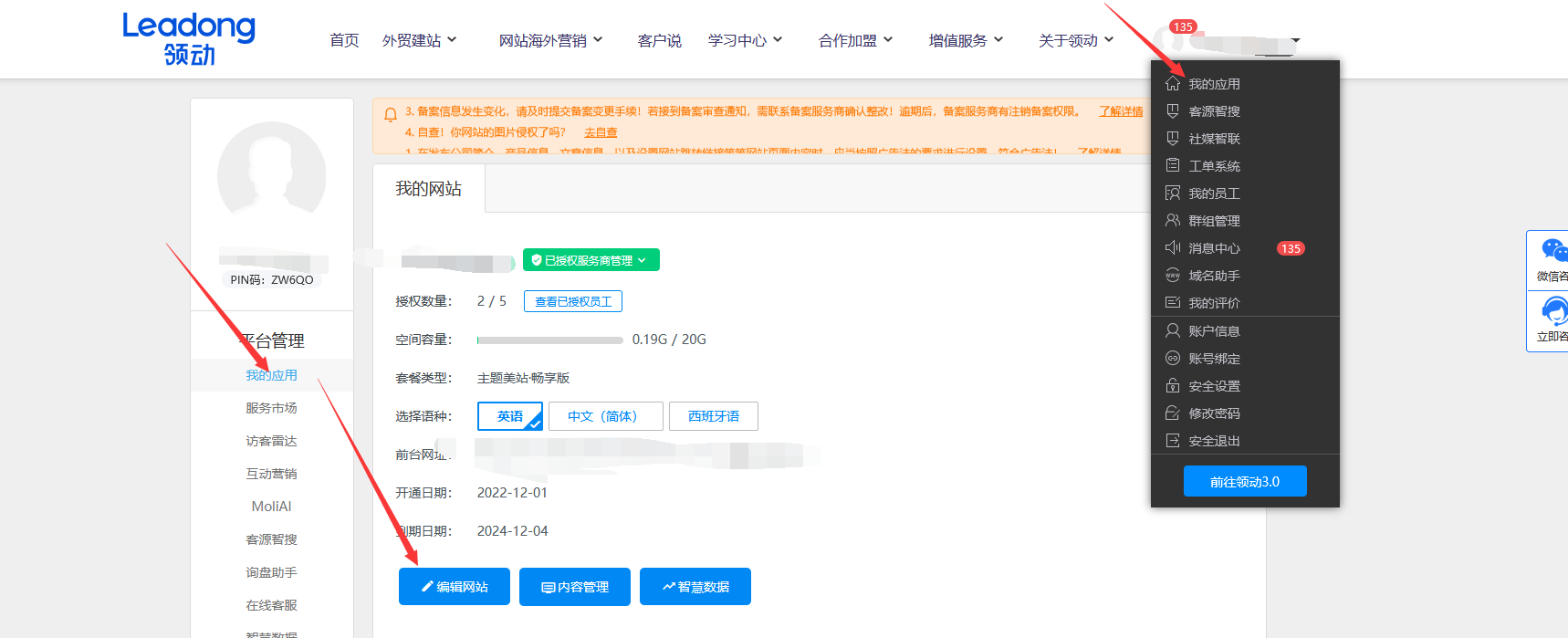Click the 135 badge next to 消息中心

coord(1291,248)
